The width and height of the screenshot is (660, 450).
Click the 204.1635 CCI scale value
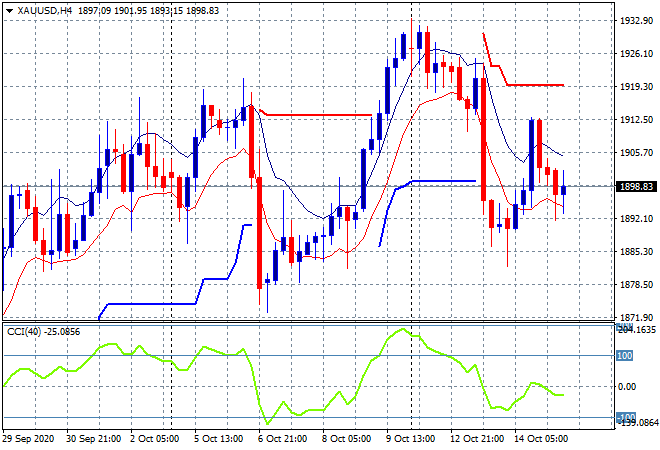(x=637, y=330)
